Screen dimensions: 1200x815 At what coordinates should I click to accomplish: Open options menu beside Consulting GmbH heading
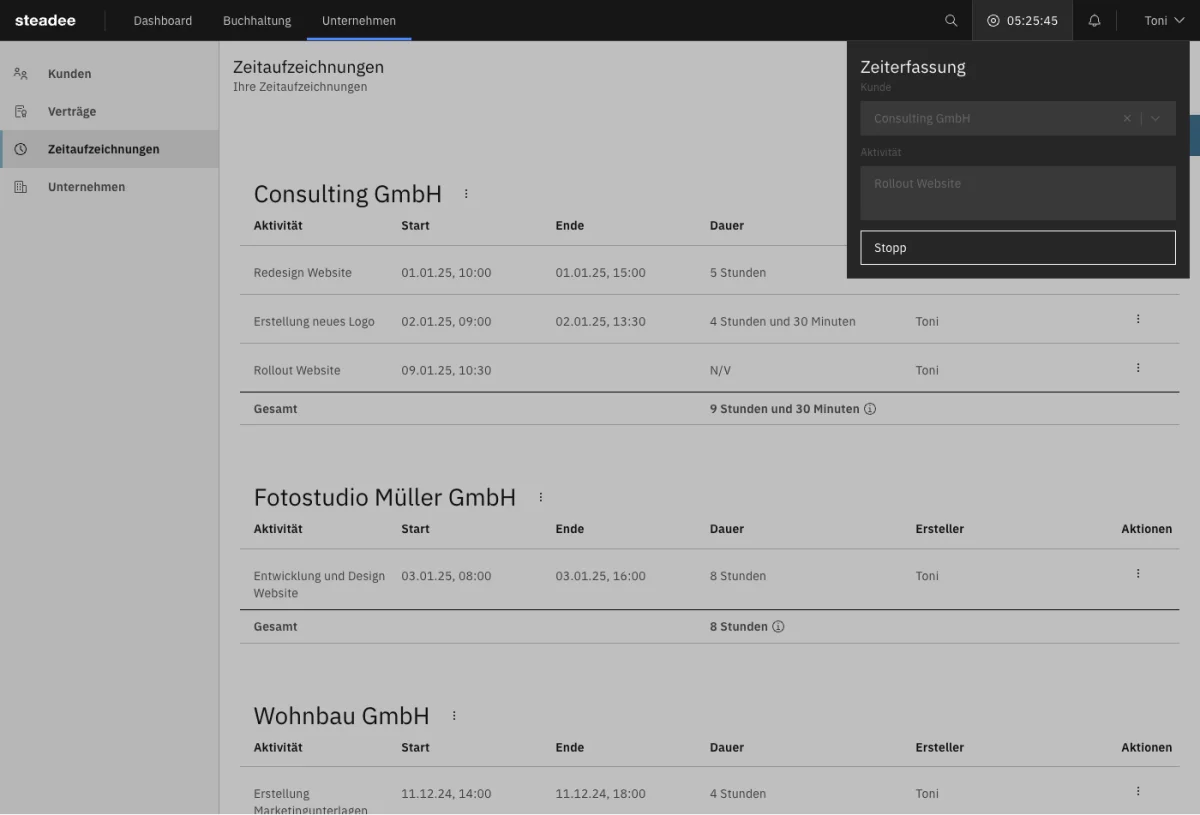pyautogui.click(x=466, y=194)
